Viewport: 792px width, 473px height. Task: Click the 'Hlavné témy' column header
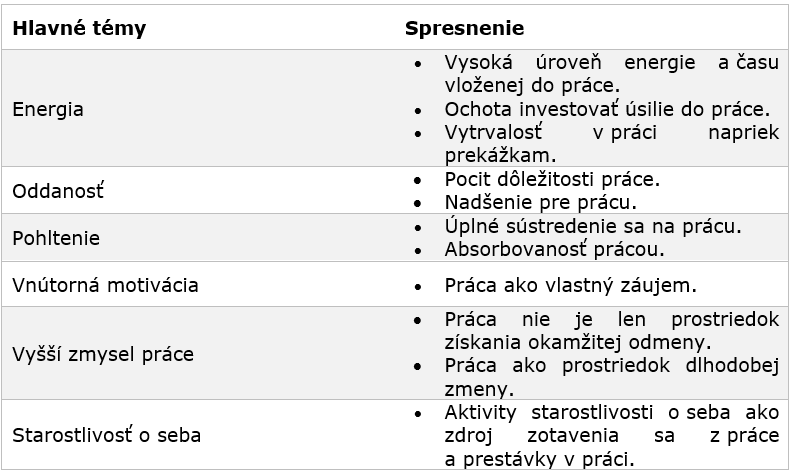tap(79, 28)
